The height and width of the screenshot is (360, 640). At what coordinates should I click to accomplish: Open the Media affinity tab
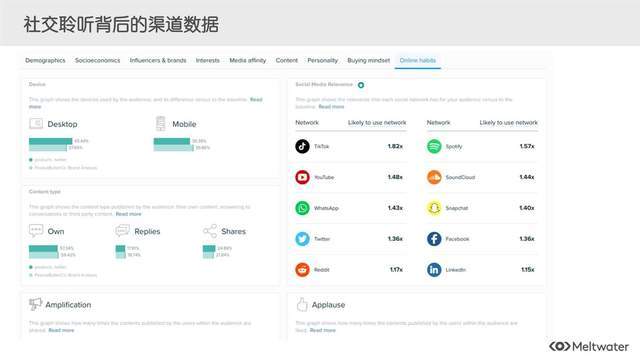coord(248,60)
